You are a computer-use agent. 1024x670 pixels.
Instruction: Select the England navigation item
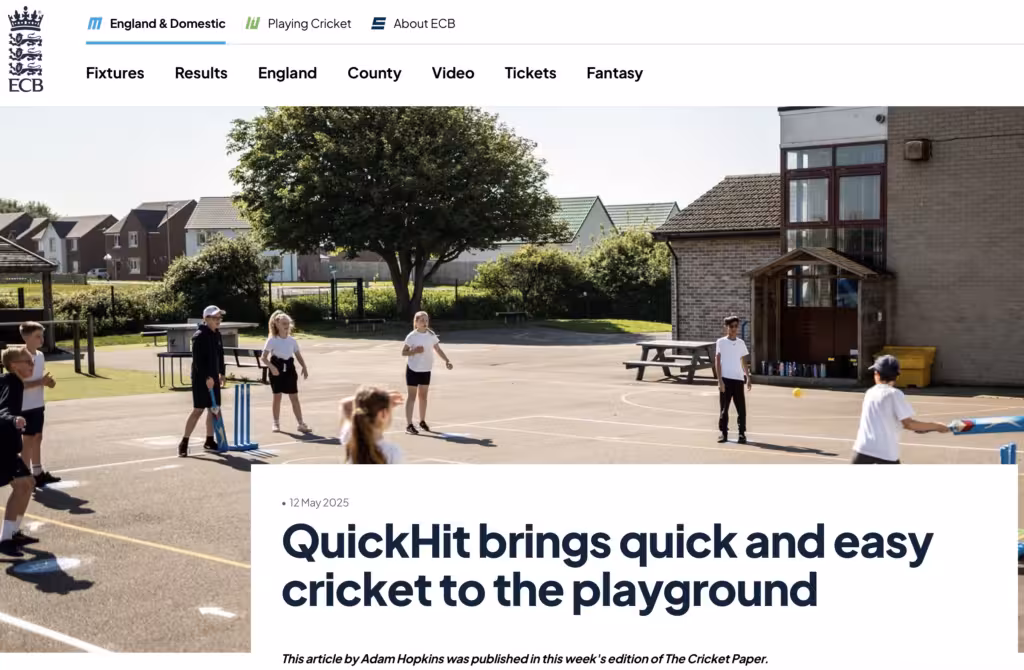click(x=287, y=73)
